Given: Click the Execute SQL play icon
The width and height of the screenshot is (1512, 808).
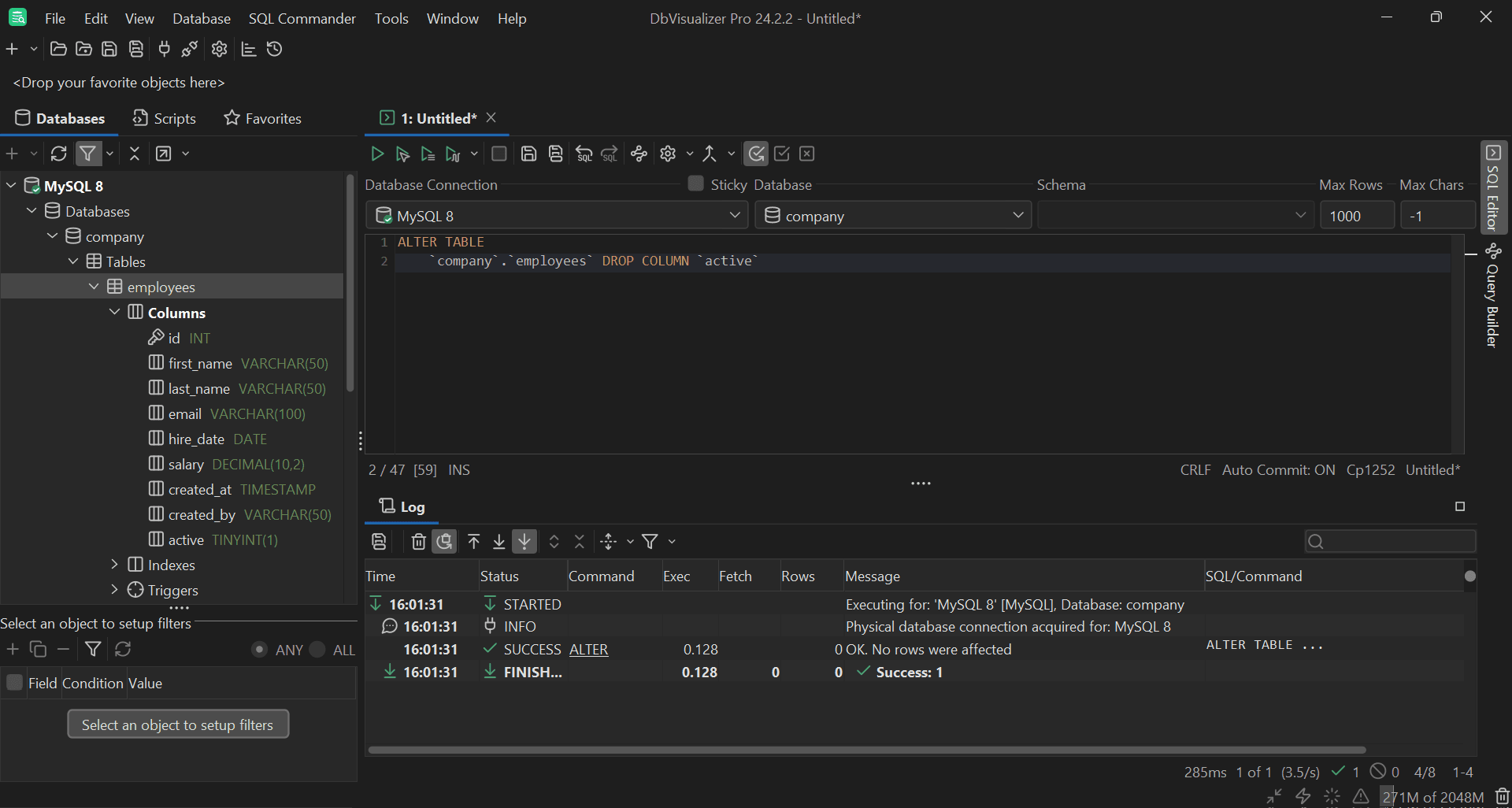Looking at the screenshot, I should point(377,154).
